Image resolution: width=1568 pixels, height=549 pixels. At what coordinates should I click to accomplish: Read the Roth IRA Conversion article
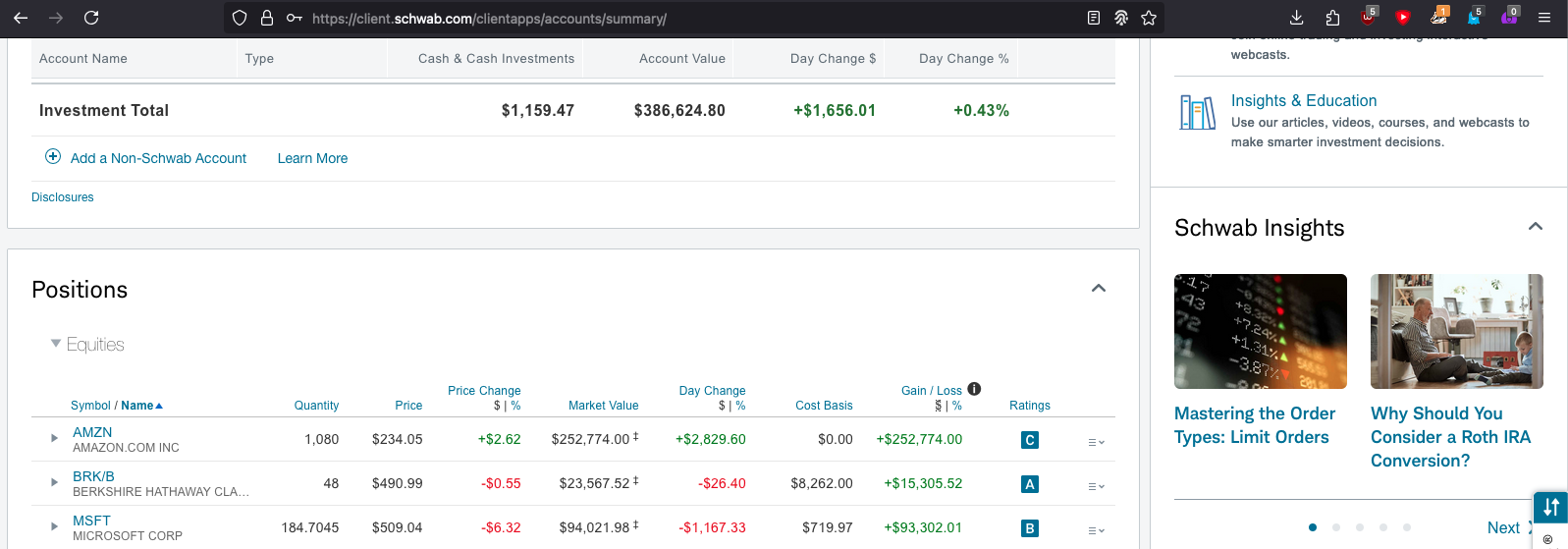pyautogui.click(x=1450, y=437)
